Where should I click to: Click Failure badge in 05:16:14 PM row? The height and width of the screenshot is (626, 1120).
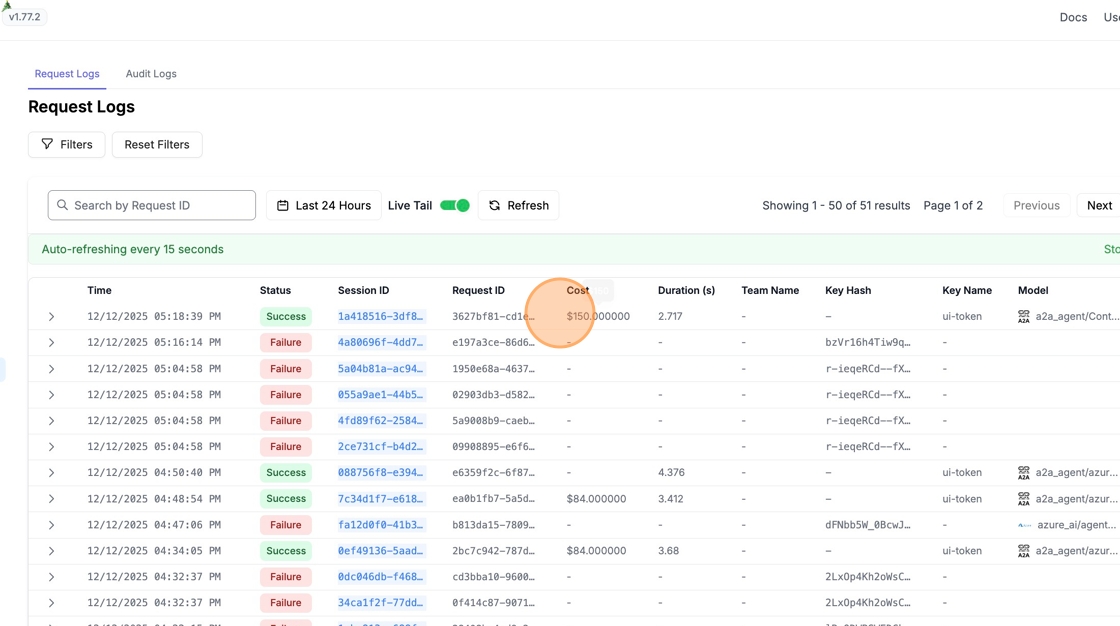(286, 342)
